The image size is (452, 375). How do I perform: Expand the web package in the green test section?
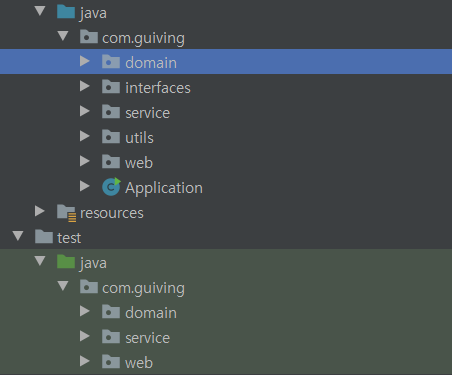85,361
